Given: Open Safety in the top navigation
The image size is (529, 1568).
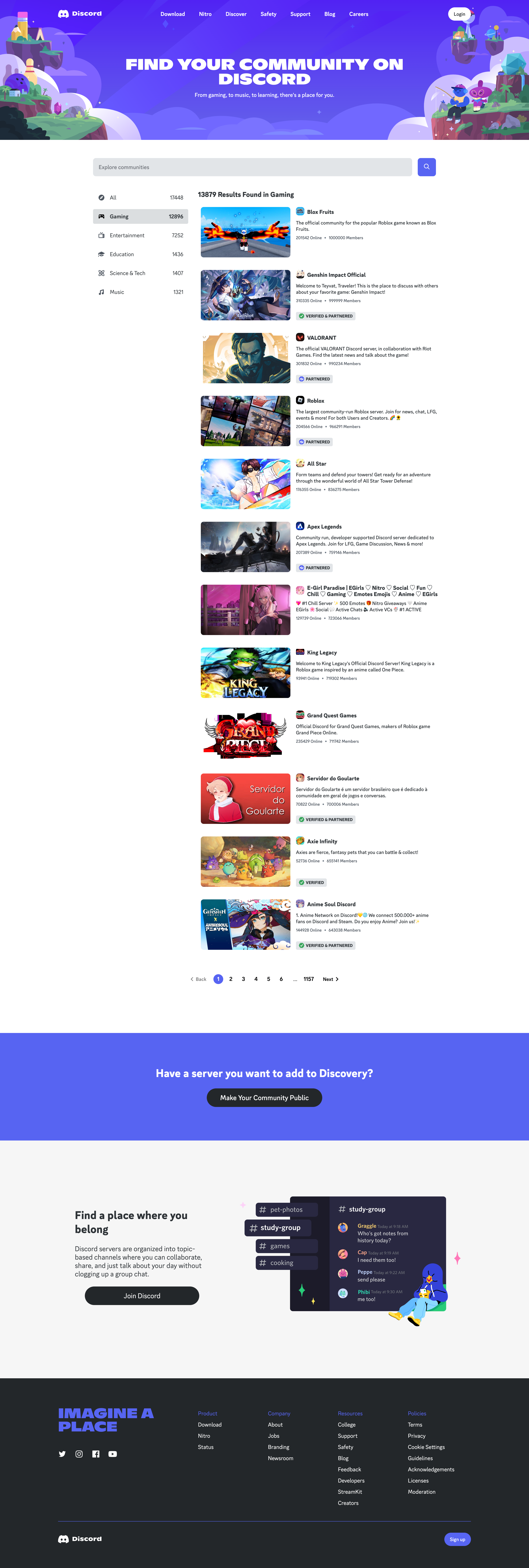Looking at the screenshot, I should point(268,14).
